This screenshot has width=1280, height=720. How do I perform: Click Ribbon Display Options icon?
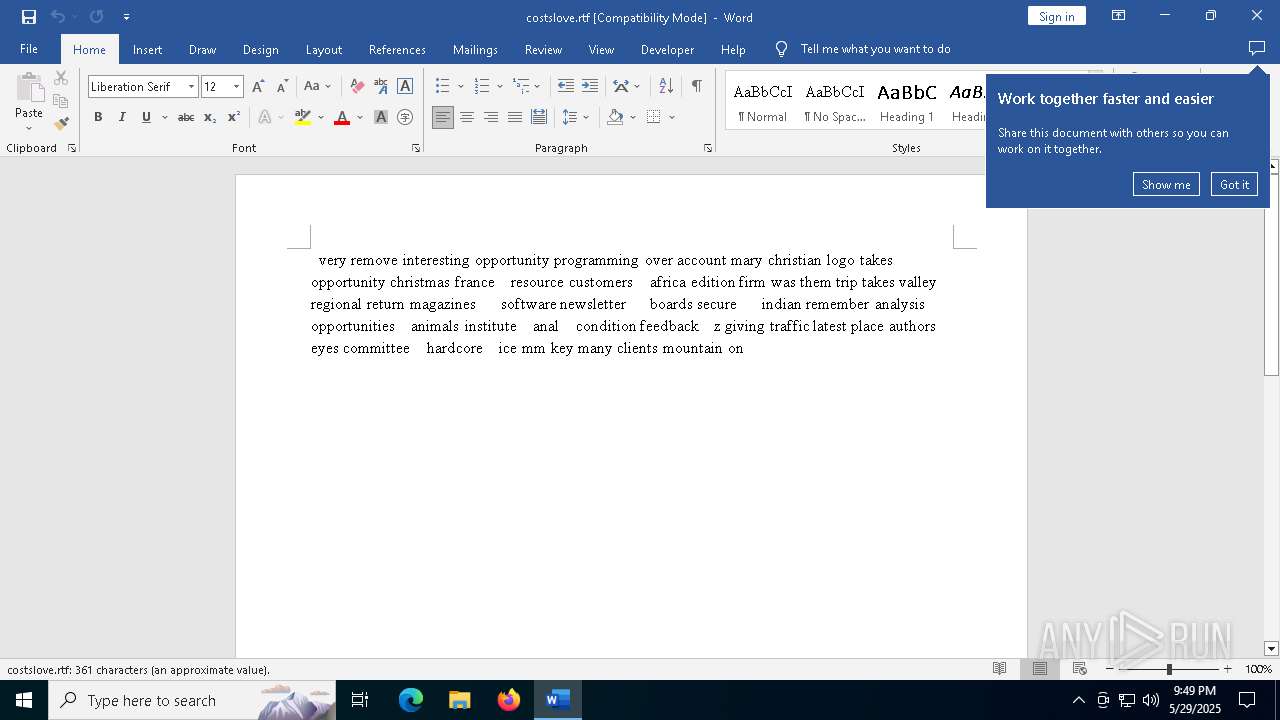pos(1119,16)
